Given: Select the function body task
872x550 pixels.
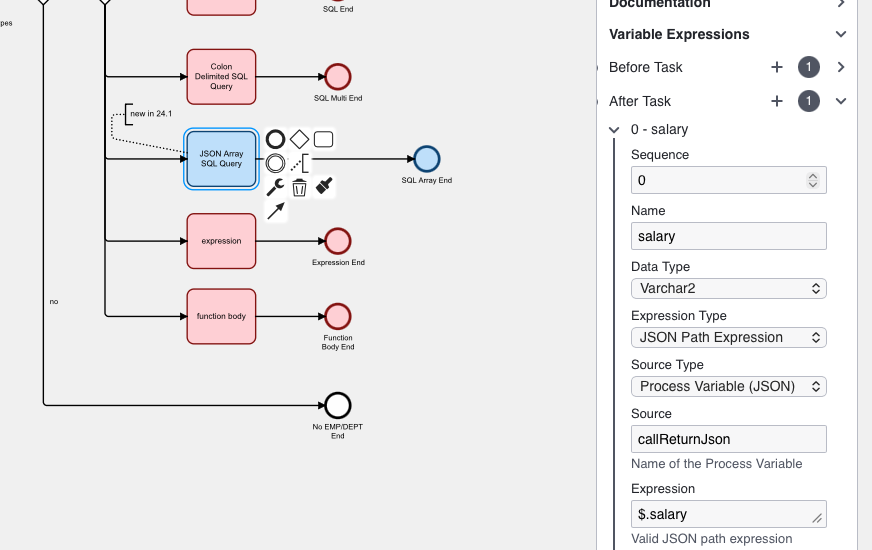Looking at the screenshot, I should [221, 316].
